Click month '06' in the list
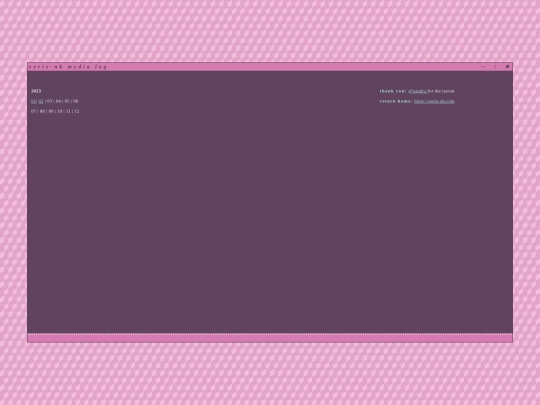 coord(75,101)
